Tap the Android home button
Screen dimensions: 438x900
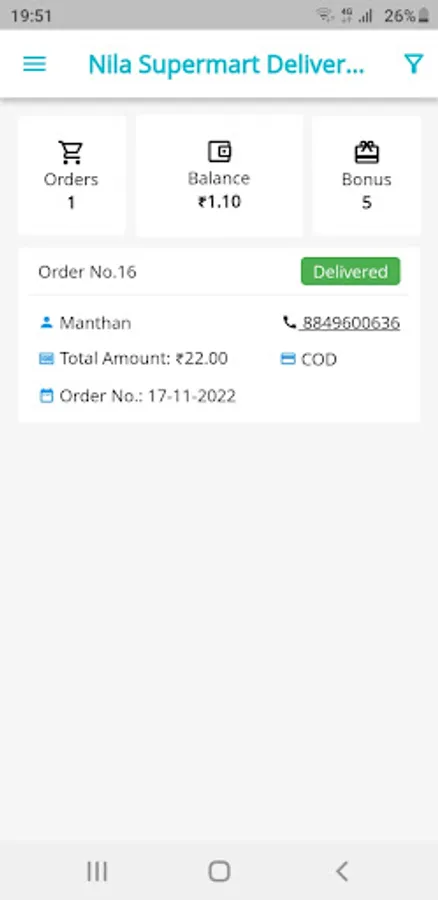click(219, 871)
